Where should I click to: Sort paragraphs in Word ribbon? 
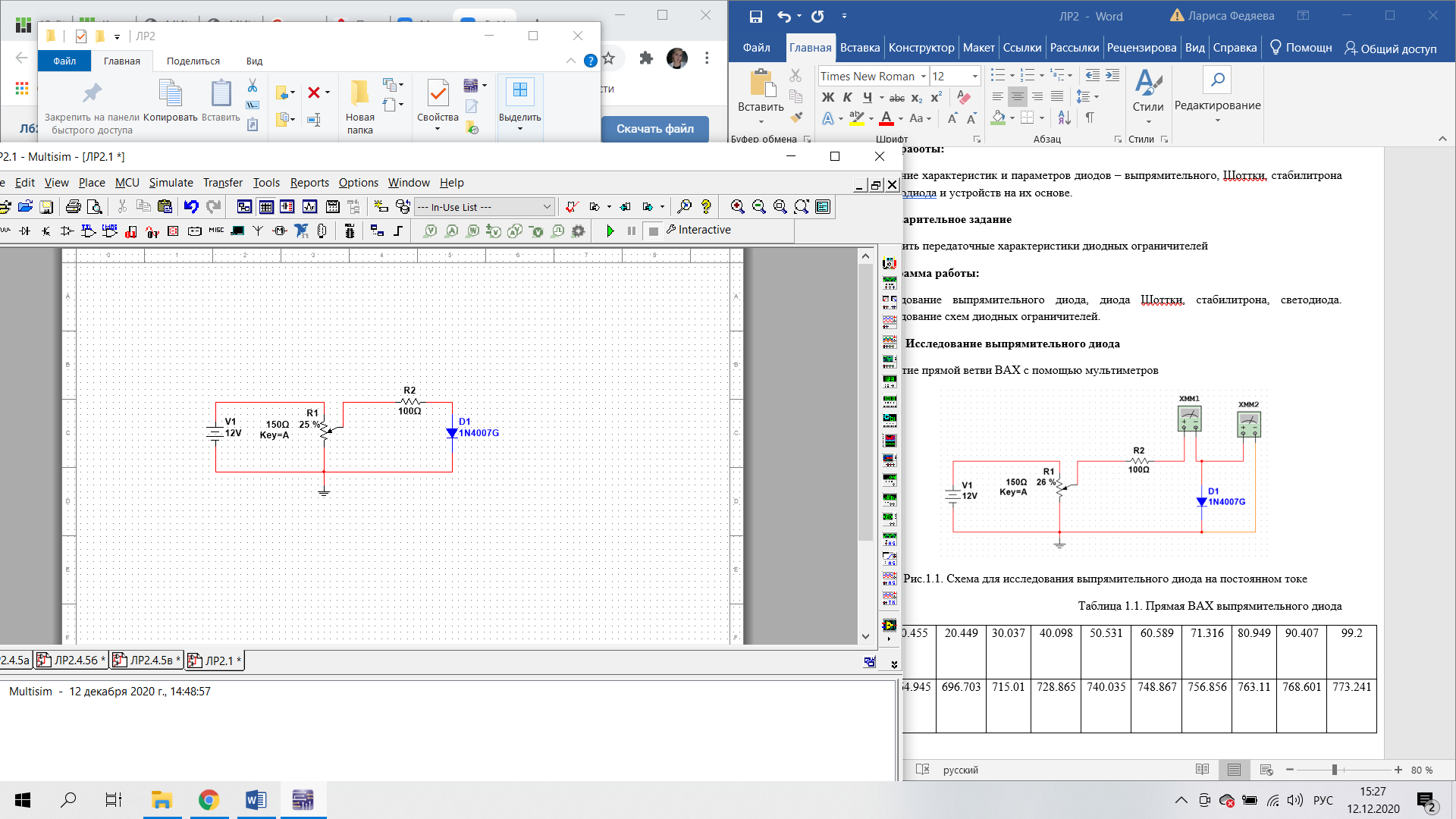pos(1065,118)
